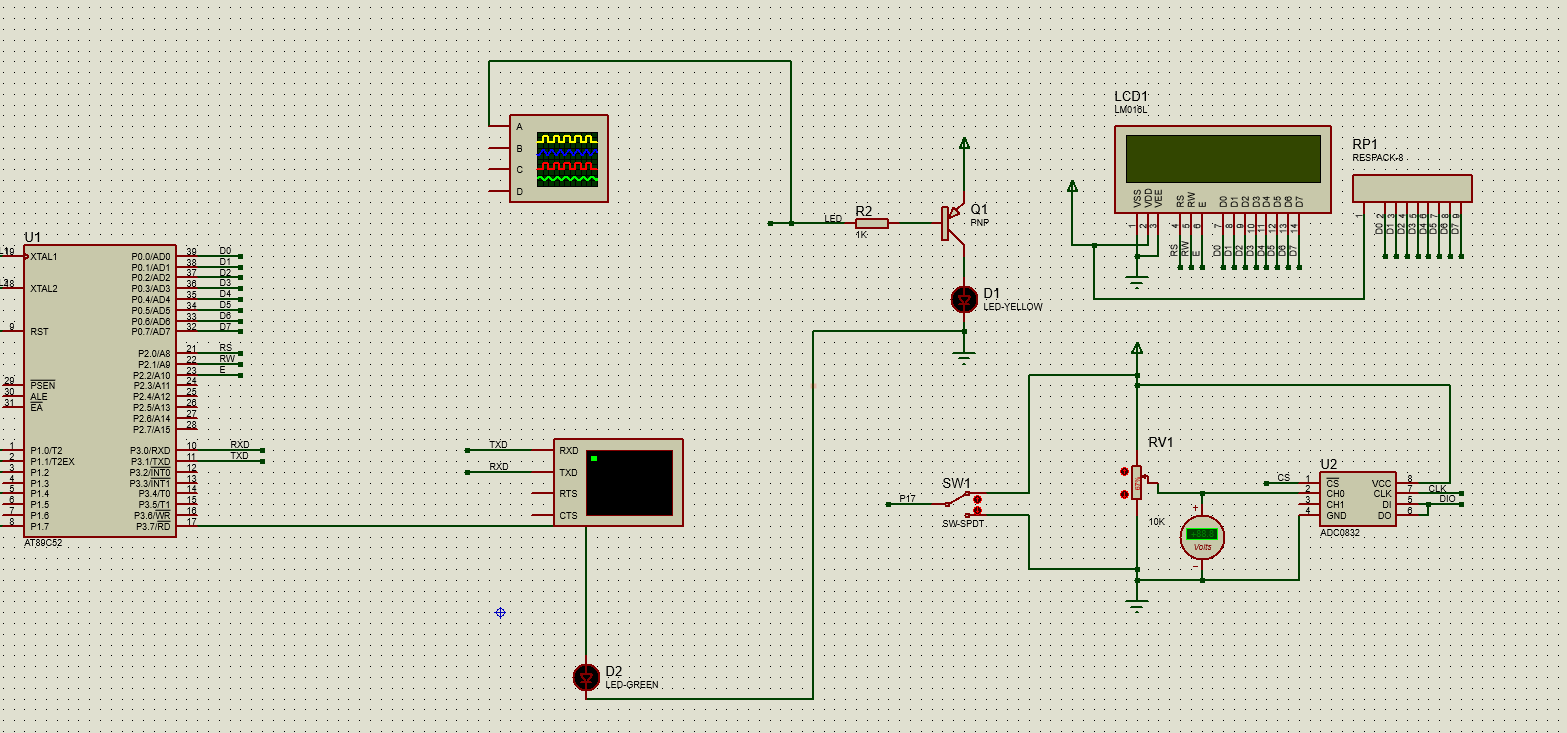Select the power terminal above Q1

964,145
